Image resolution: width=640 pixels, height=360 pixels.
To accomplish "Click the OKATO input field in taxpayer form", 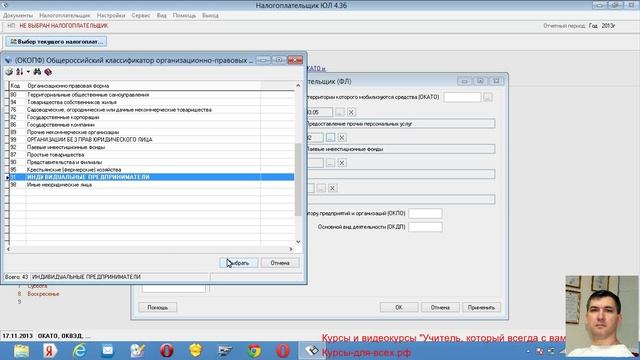I will [462, 97].
